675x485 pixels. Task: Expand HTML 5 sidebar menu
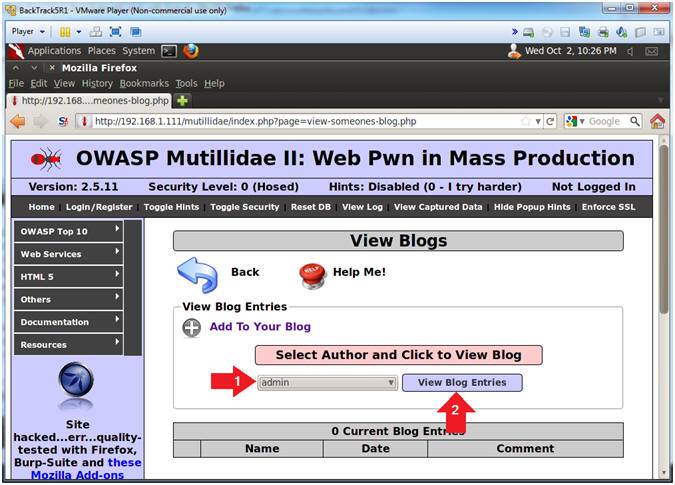click(68, 277)
